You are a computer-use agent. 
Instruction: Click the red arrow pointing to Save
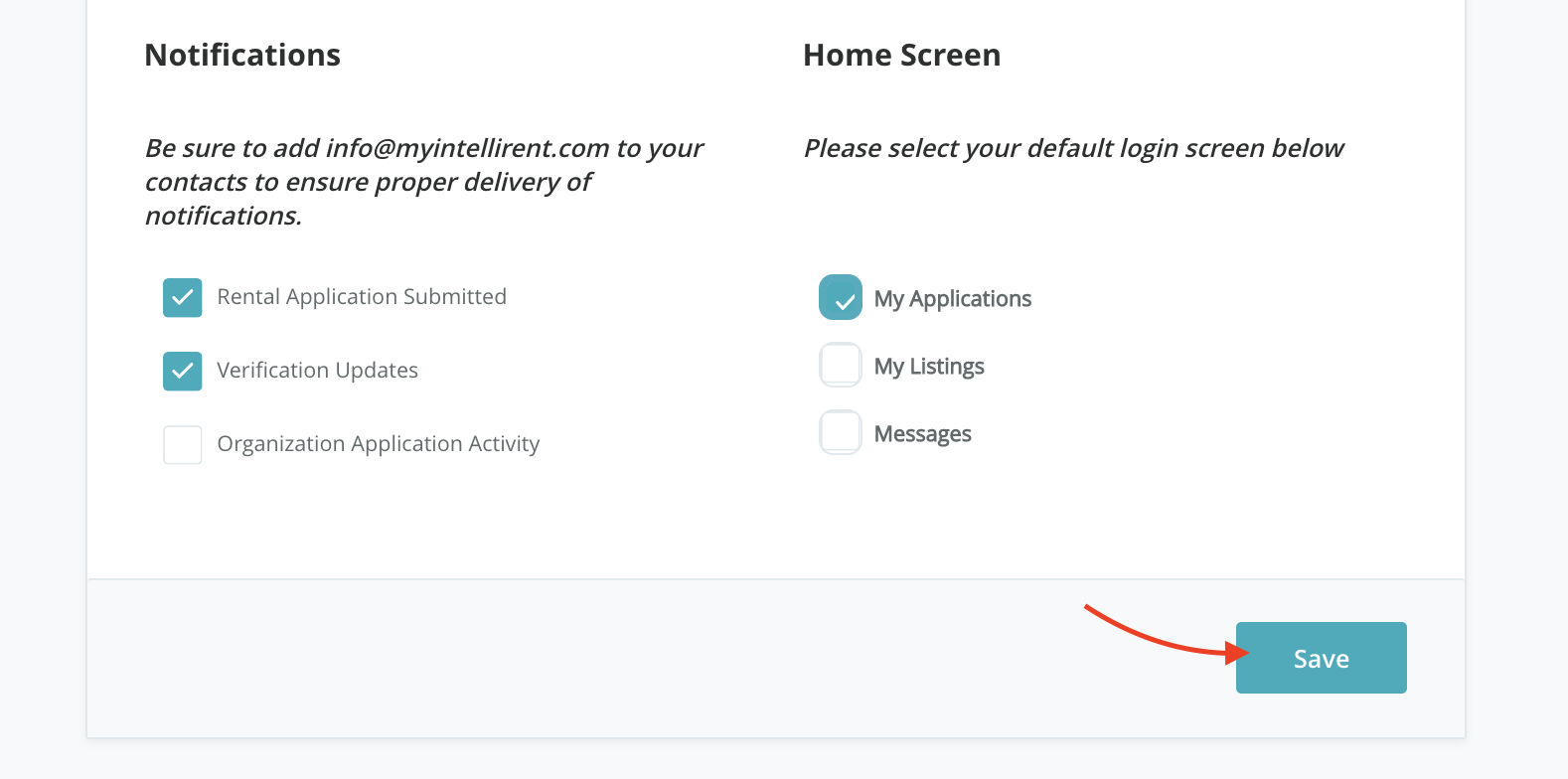click(x=1163, y=636)
